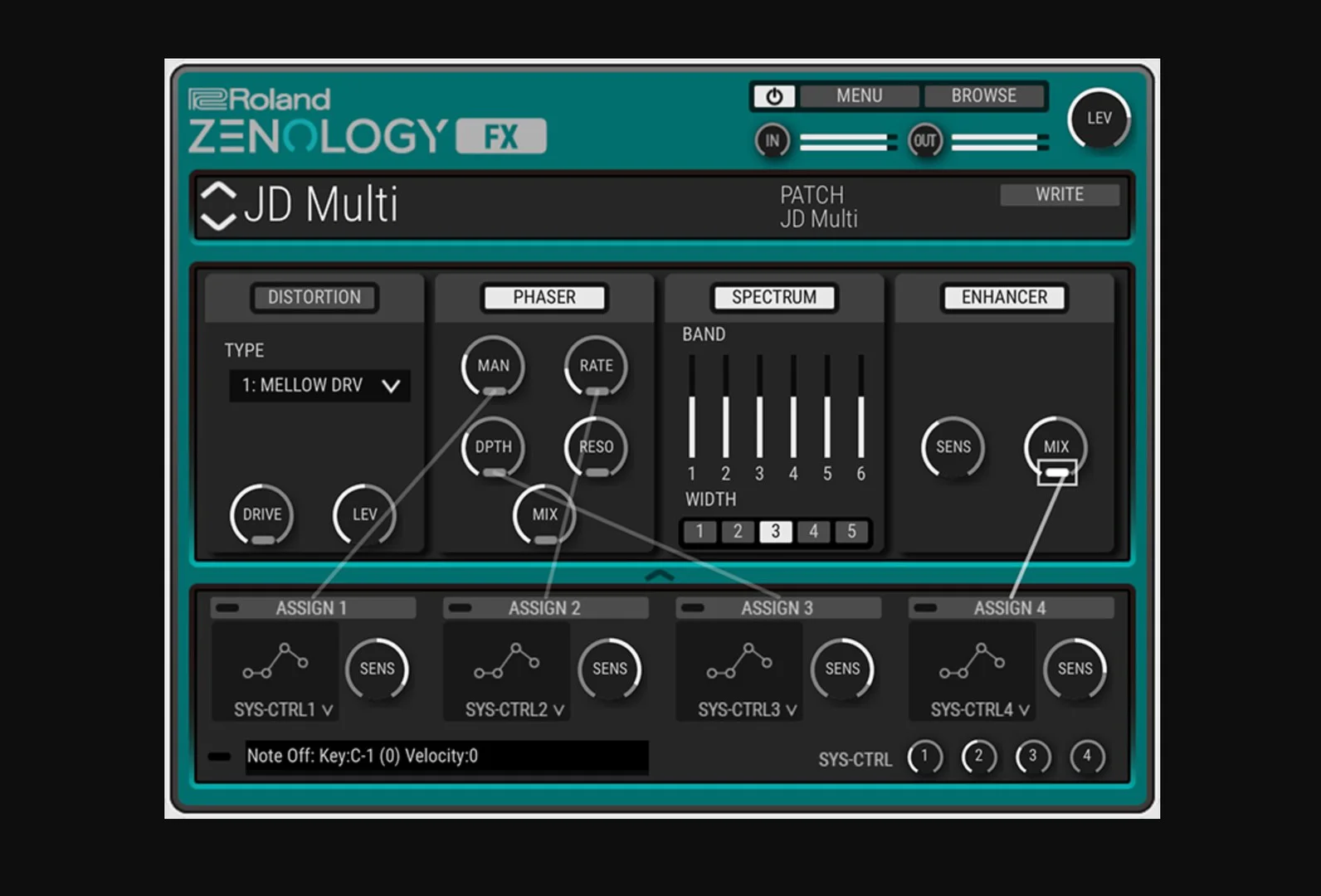
Task: Step to next patch with down arrow
Action: click(x=218, y=222)
